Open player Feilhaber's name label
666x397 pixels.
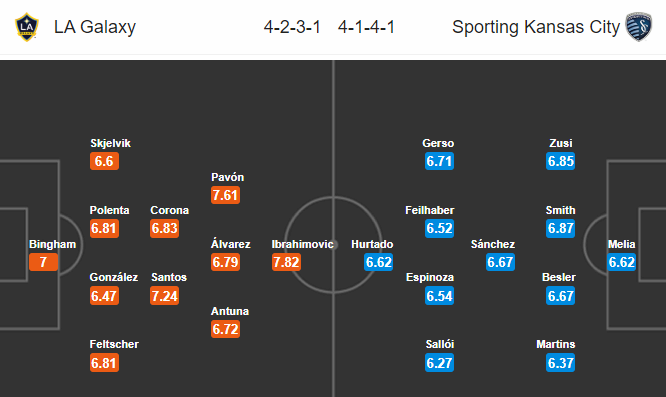point(429,210)
